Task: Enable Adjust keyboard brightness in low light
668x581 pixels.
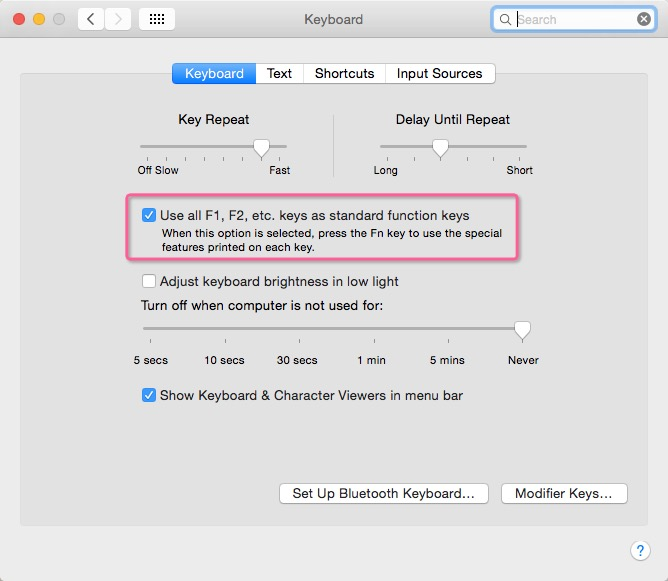Action: (149, 281)
